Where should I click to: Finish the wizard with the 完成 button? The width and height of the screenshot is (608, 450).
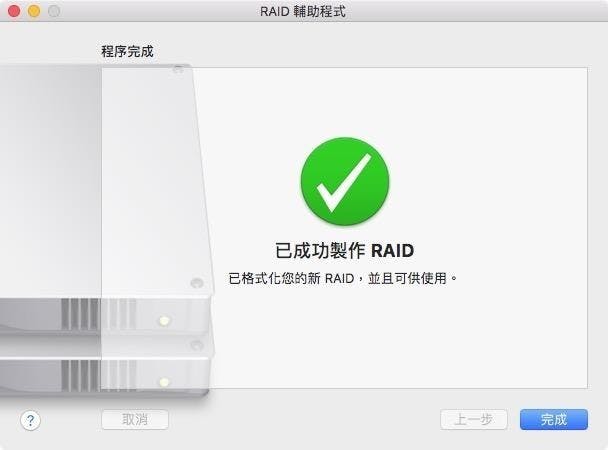pos(554,419)
